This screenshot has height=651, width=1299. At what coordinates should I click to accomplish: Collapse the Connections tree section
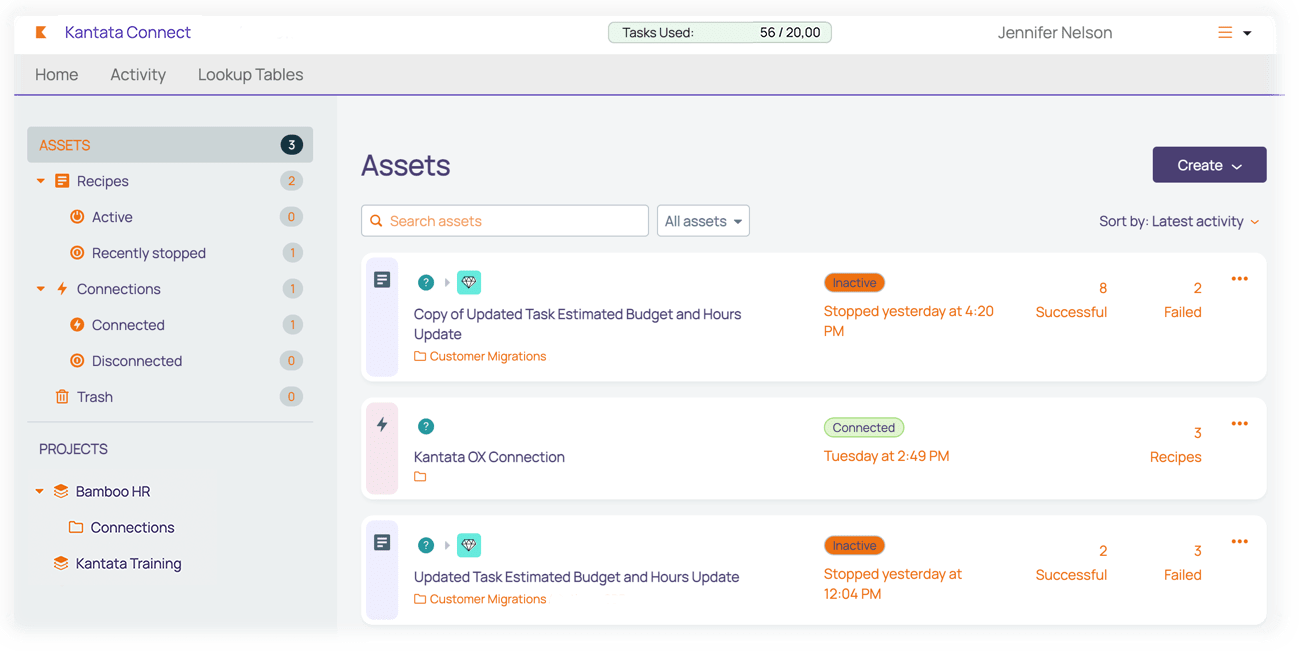(41, 289)
